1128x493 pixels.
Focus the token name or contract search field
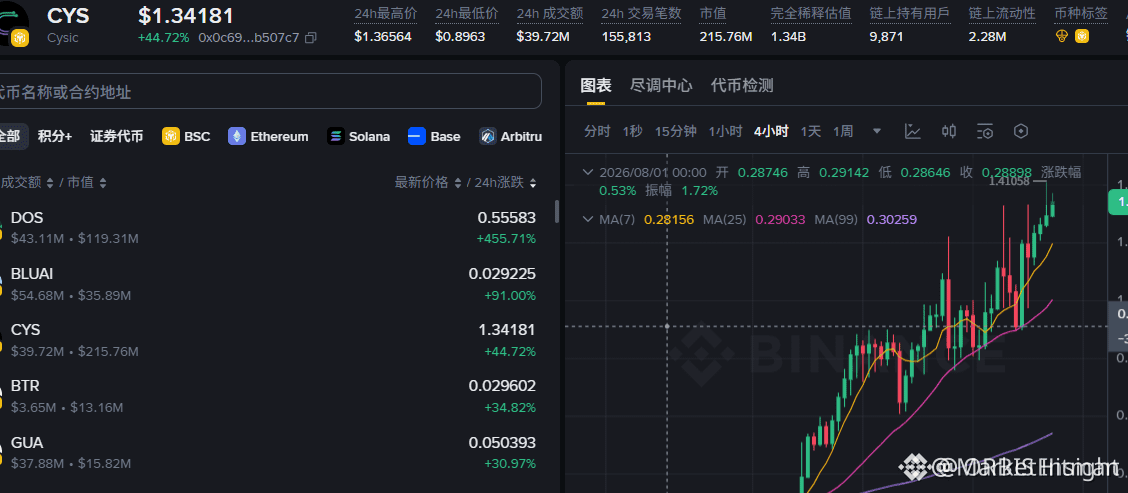tap(270, 91)
